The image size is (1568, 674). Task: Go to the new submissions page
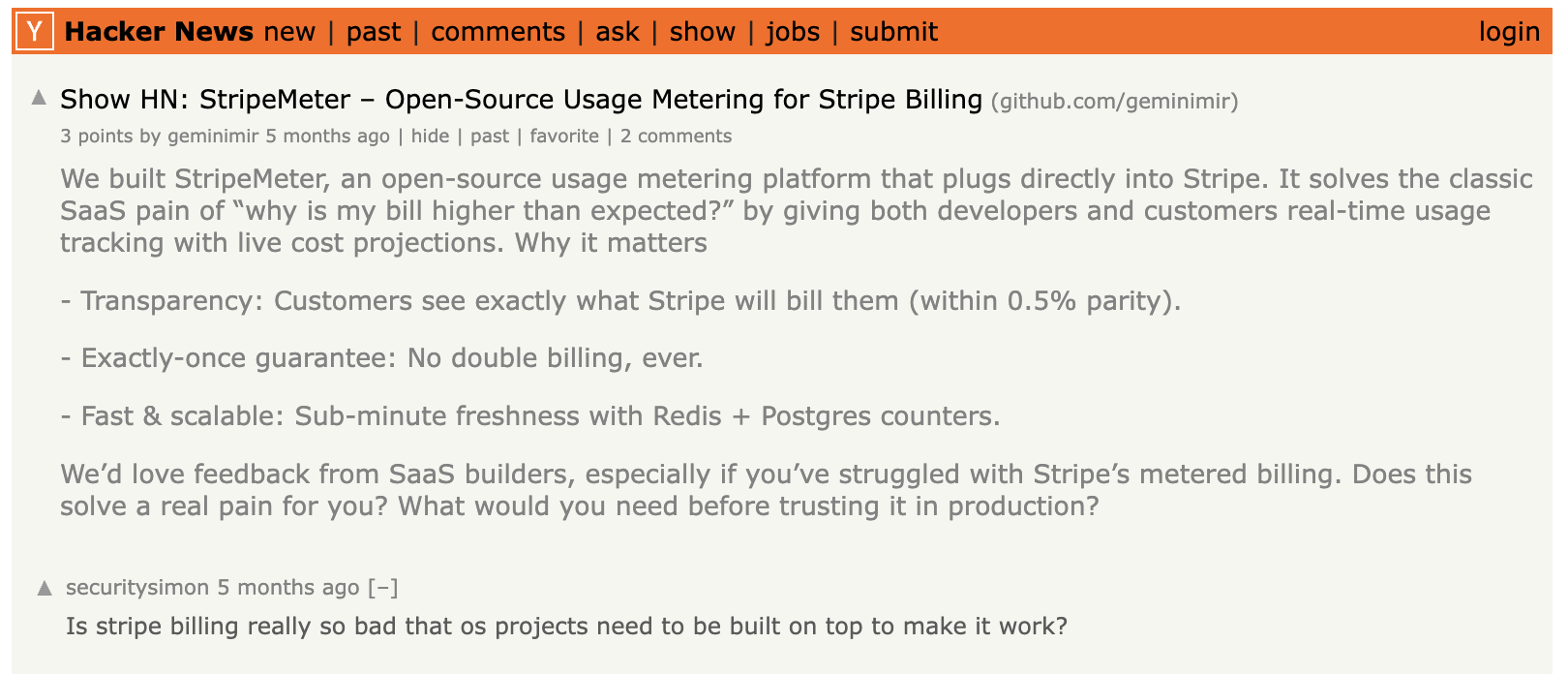(288, 31)
